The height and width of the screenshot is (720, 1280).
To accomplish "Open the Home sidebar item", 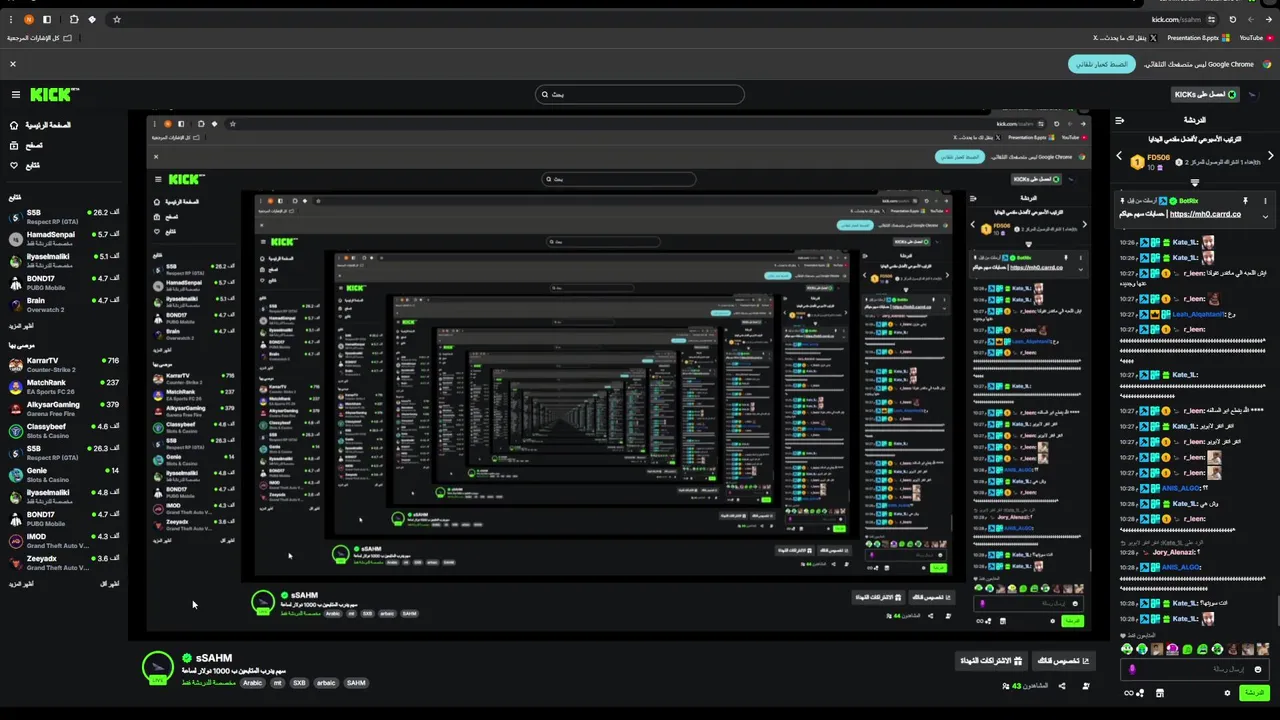I will point(40,125).
